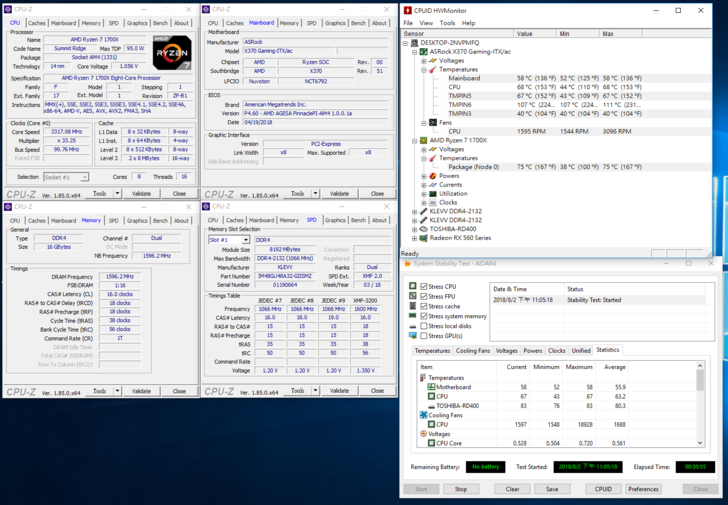Open the Tools menu in HWMonitor
728x505 pixels.
(447, 22)
